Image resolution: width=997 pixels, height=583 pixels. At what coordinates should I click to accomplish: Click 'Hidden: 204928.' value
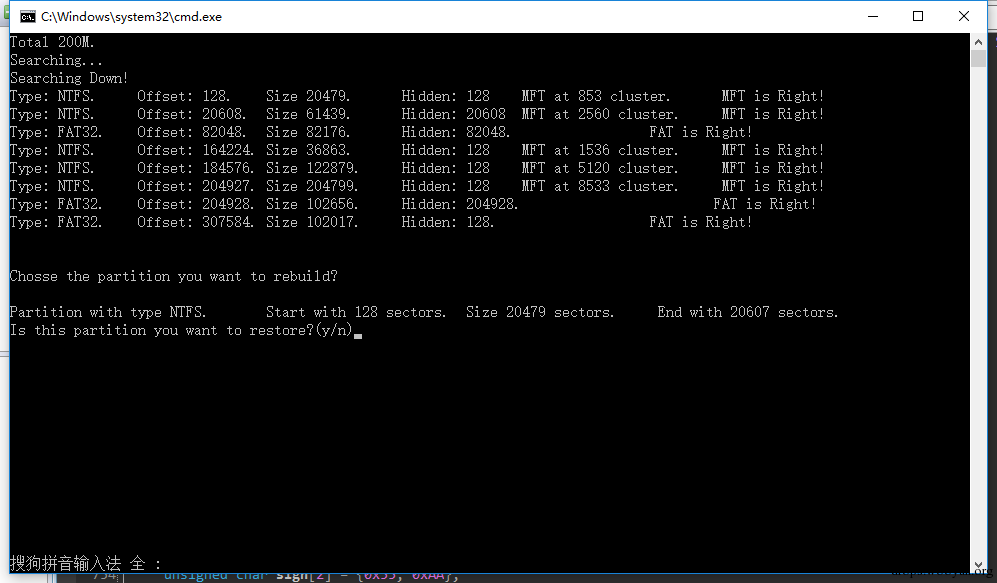pyautogui.click(x=460, y=204)
